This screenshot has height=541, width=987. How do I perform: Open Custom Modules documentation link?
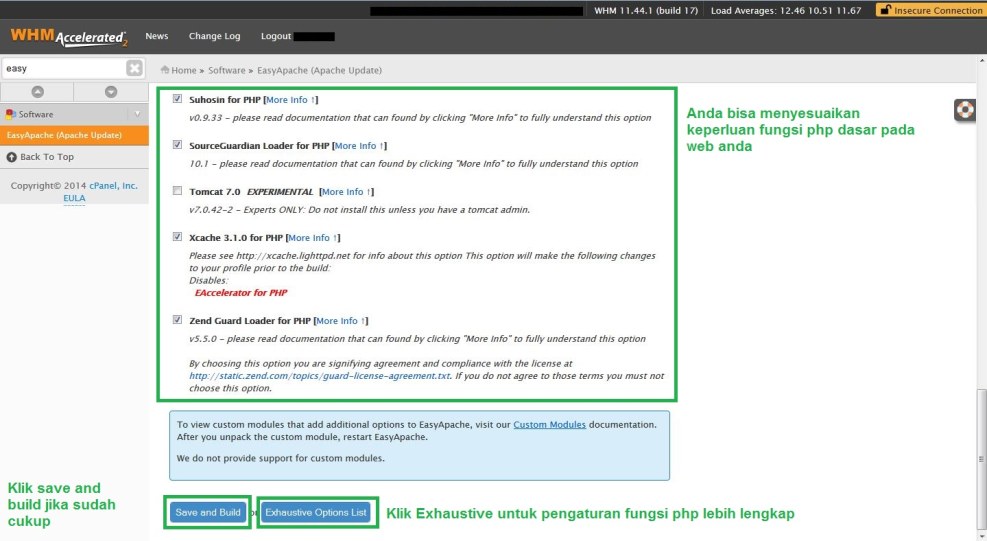point(550,424)
